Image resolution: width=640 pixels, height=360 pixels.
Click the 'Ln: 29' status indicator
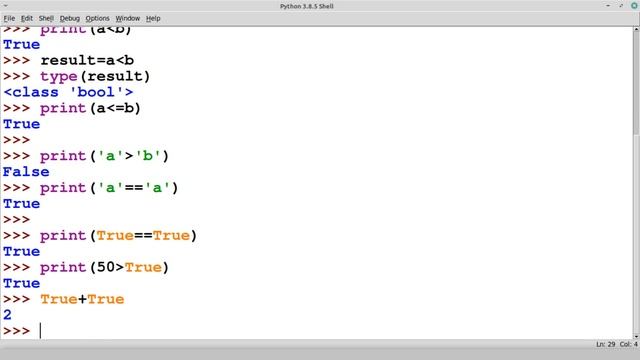click(606, 344)
